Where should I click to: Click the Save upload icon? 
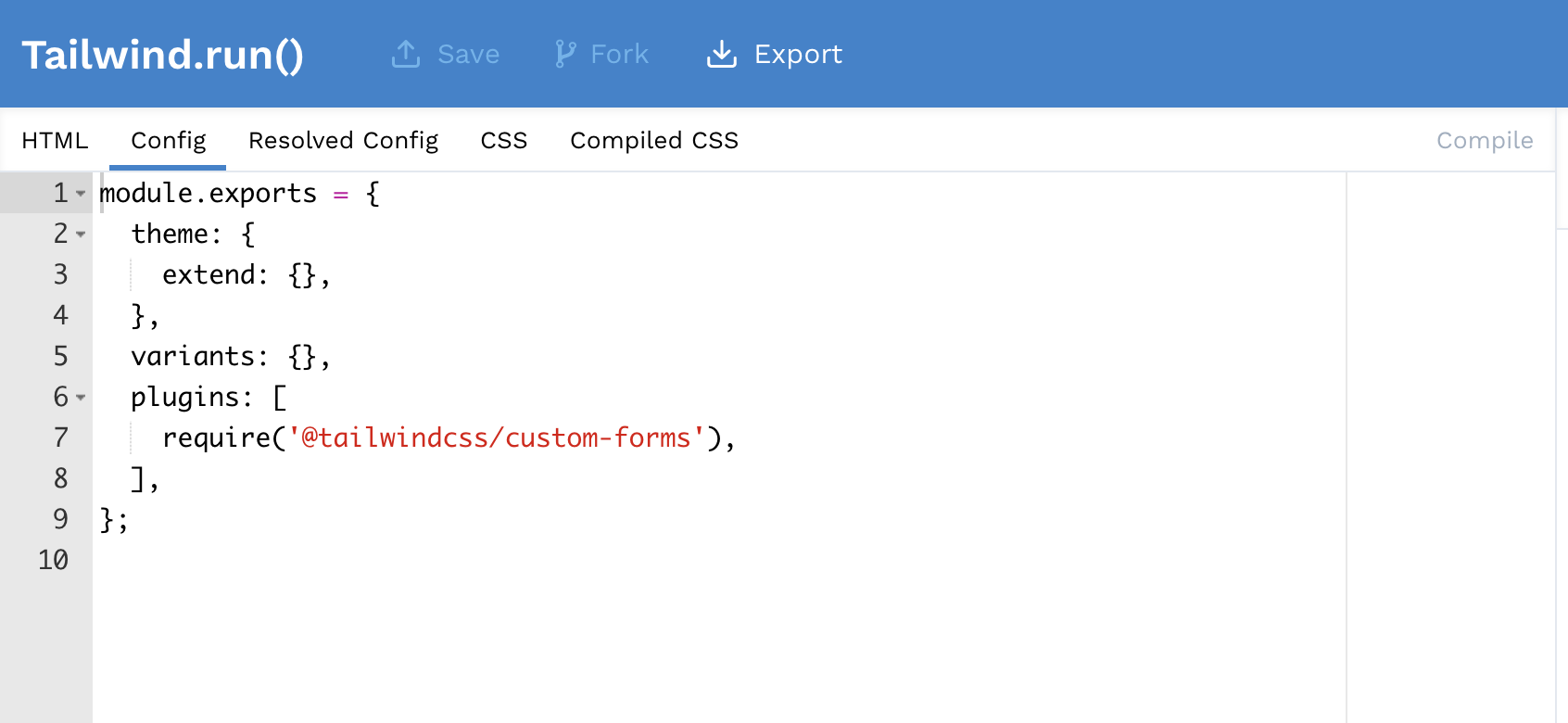tap(406, 54)
